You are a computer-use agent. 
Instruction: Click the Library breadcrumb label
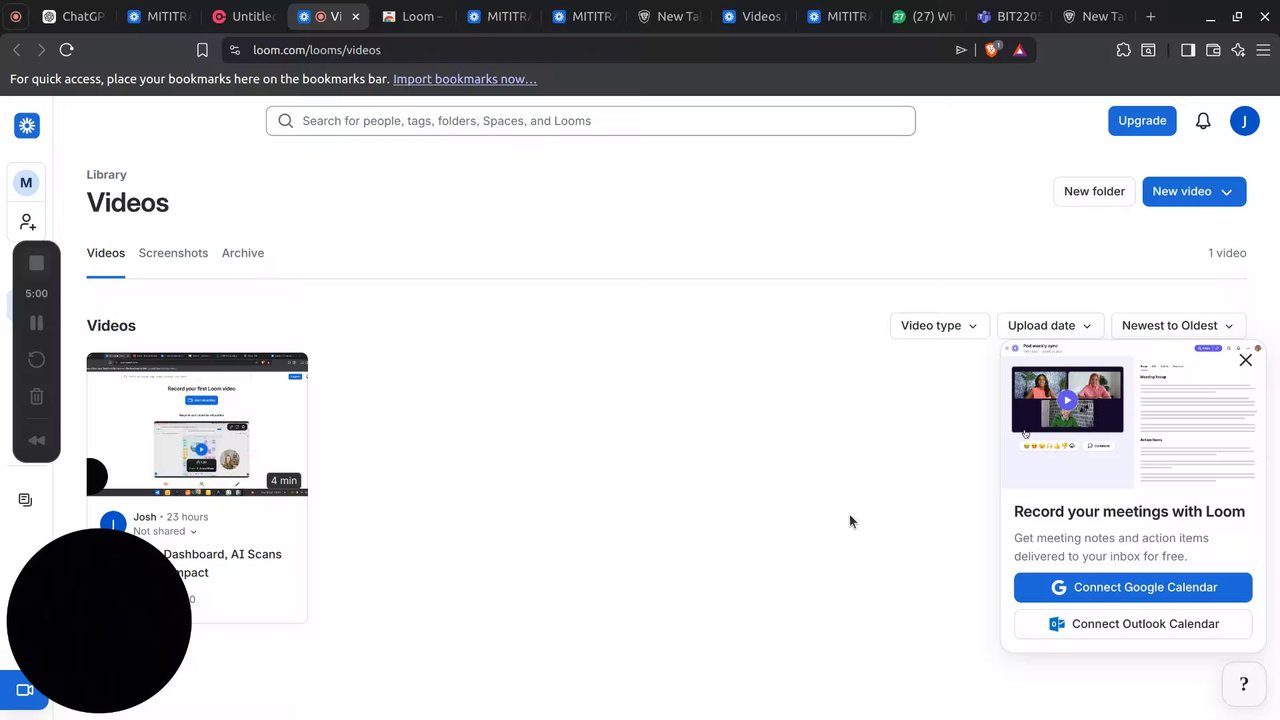click(106, 175)
